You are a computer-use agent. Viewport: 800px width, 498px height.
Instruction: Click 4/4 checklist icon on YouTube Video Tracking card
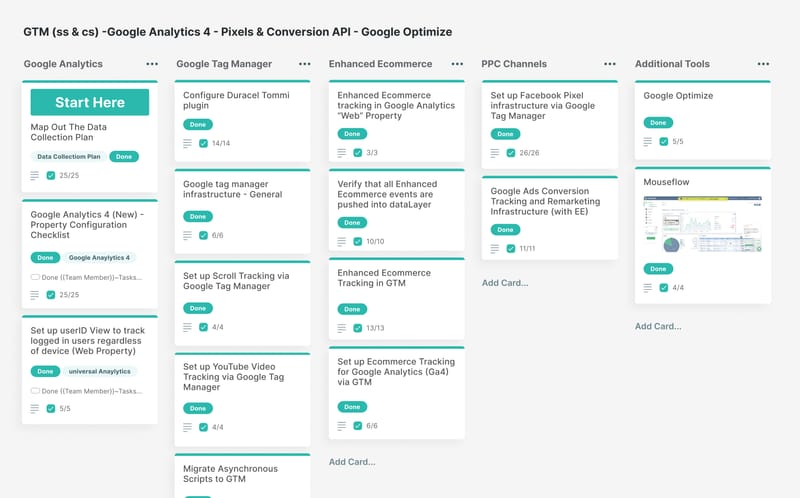[203, 427]
